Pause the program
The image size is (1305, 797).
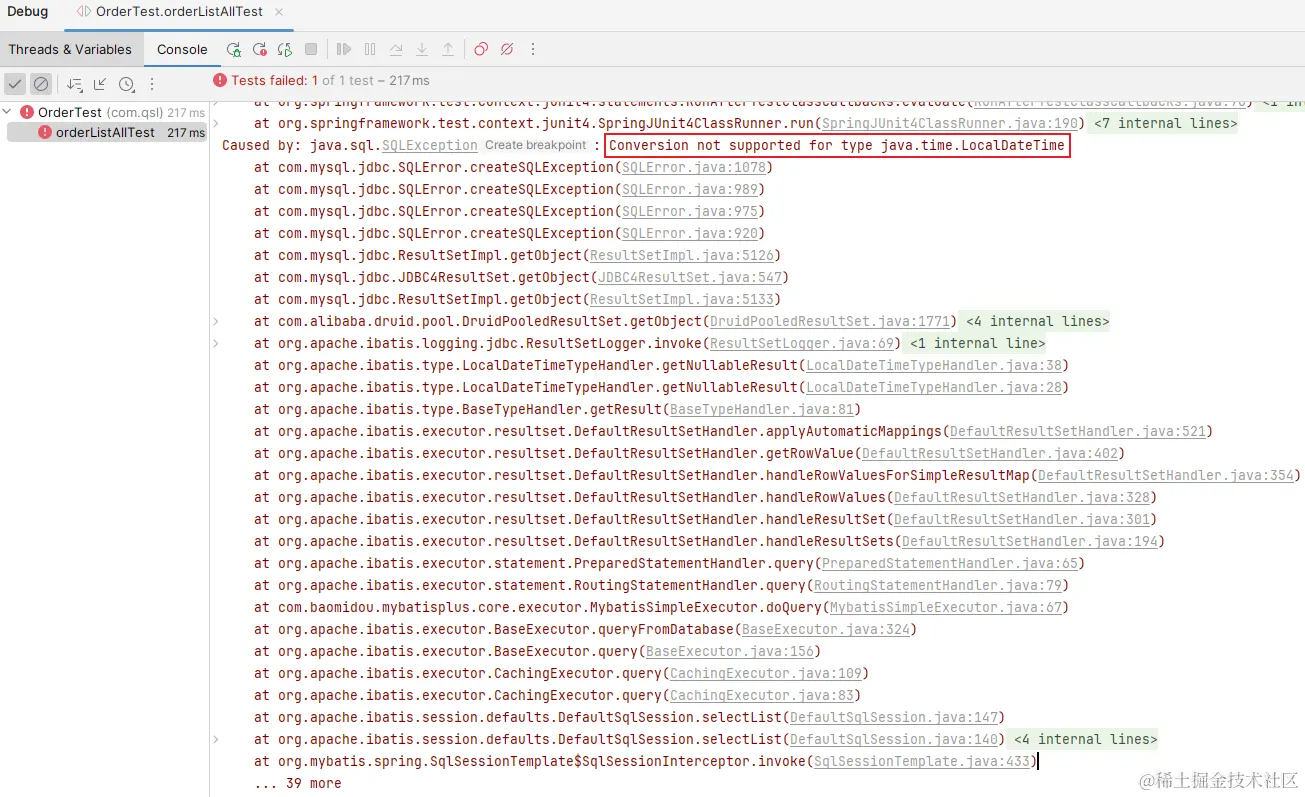pyautogui.click(x=370, y=49)
